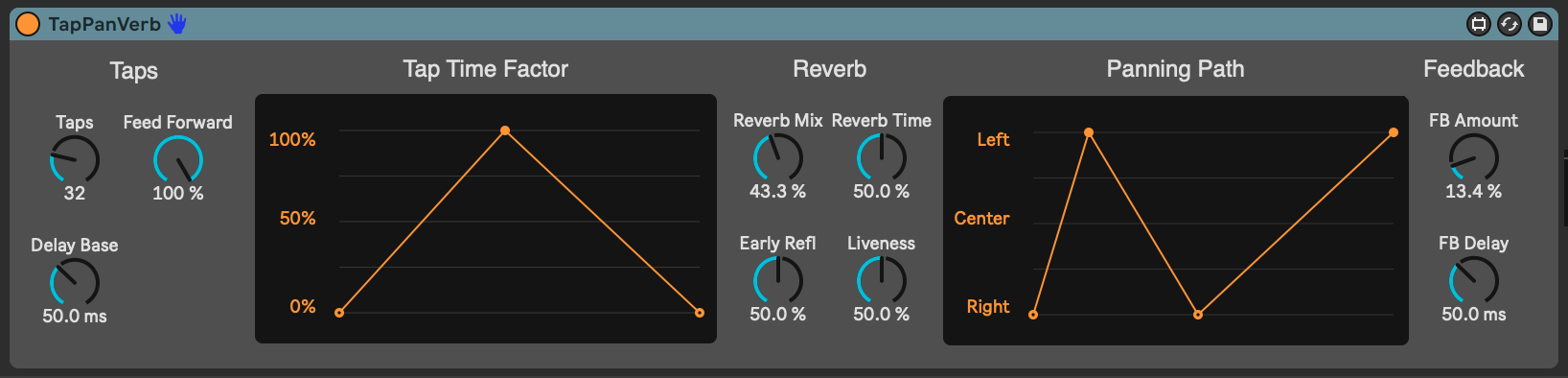
Task: Click the save preset disk icon
Action: [x=1540, y=24]
